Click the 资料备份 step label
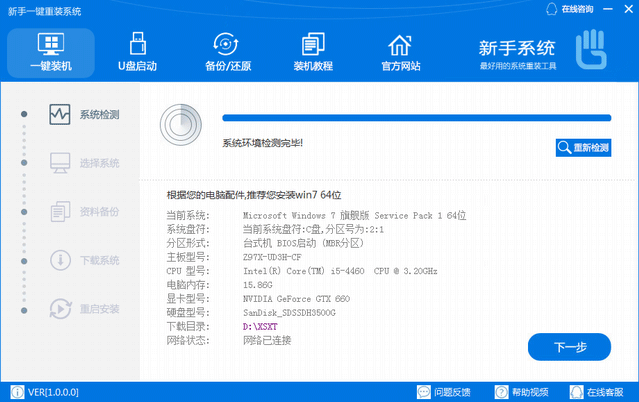The height and width of the screenshot is (402, 639). pos(99,212)
